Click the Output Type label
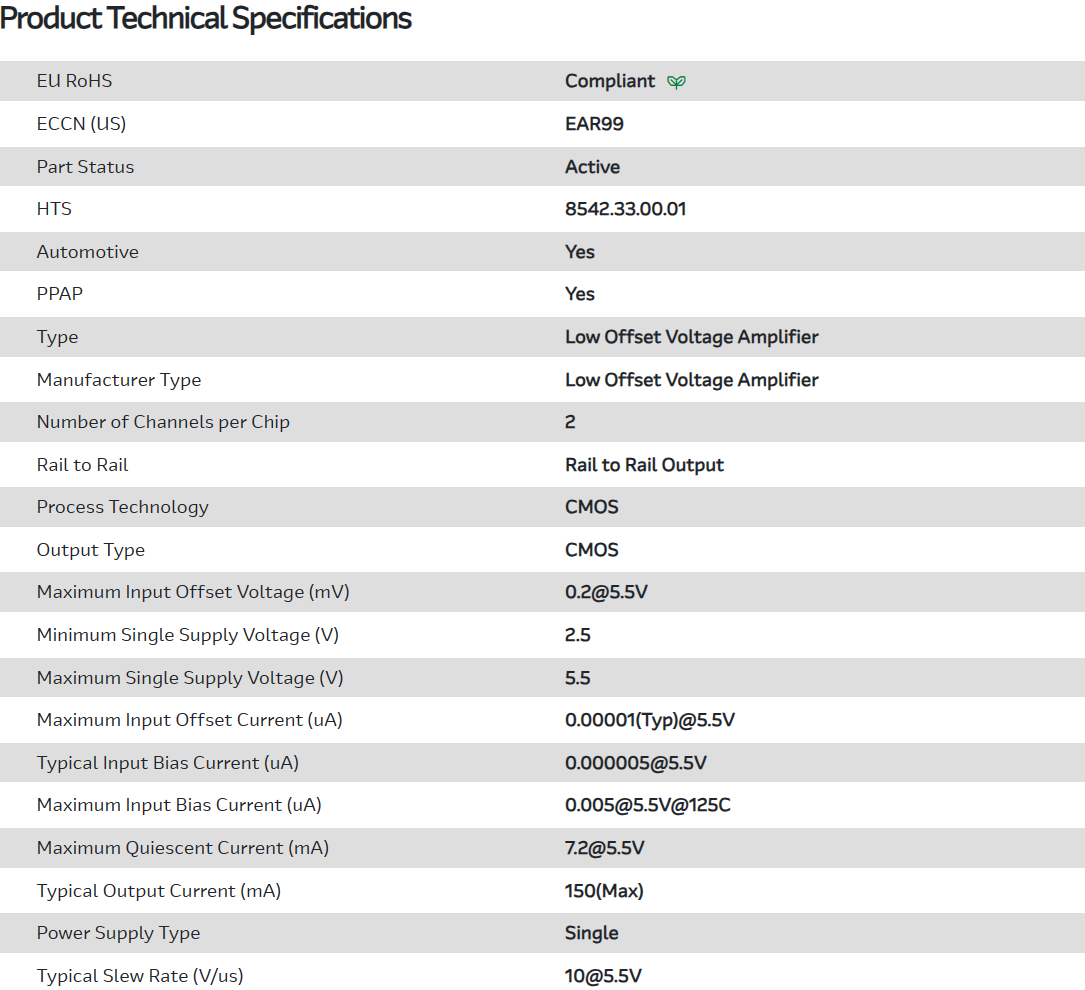Screen dimensions: 1085x990 [x=90, y=550]
